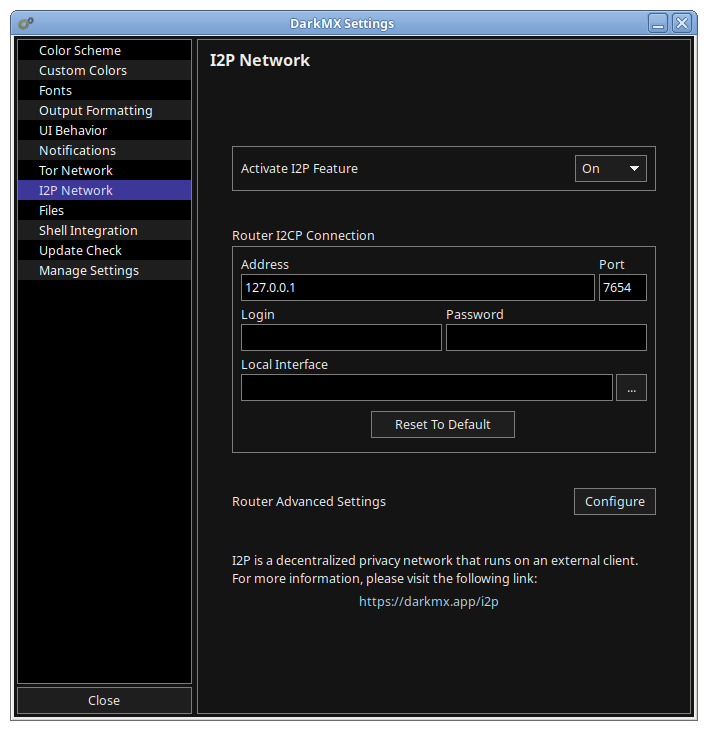Focus the Login input field

point(341,338)
